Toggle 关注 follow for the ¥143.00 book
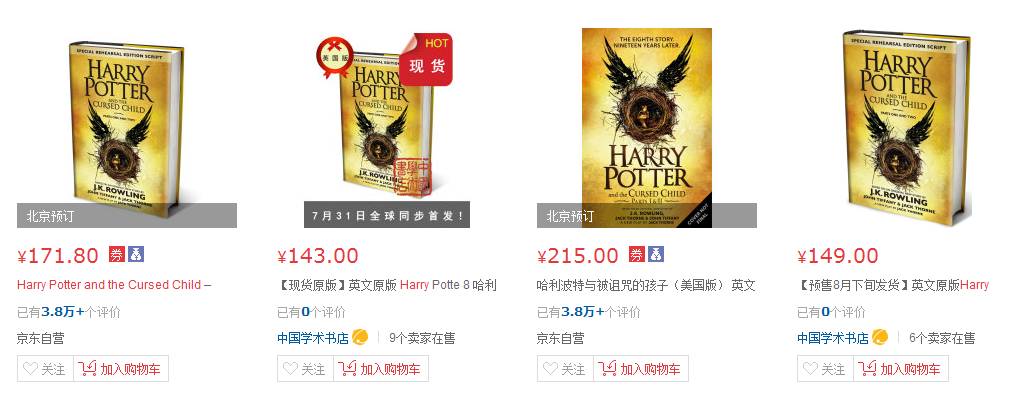 pos(305,369)
